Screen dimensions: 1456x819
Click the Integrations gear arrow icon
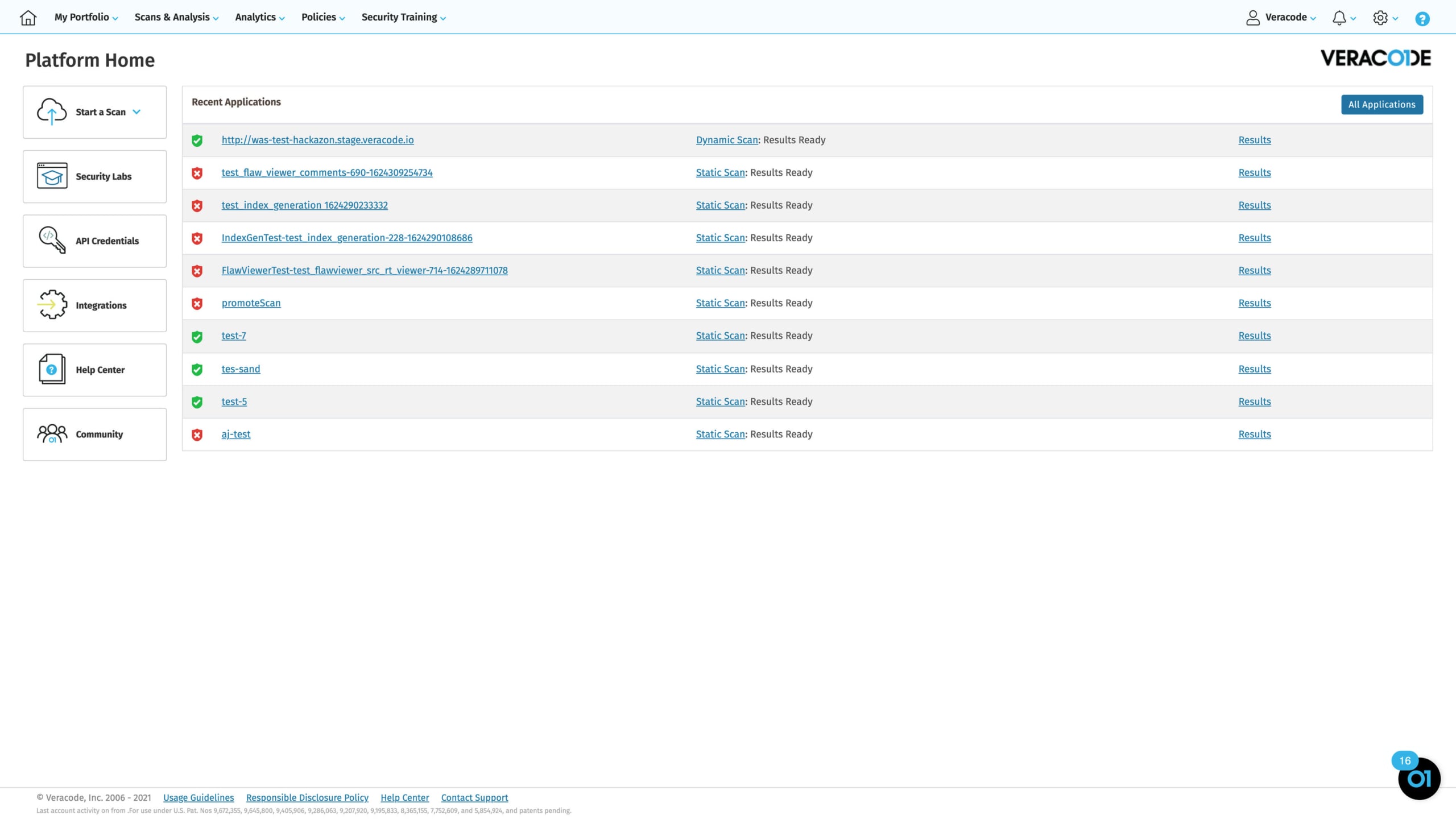[x=52, y=304]
